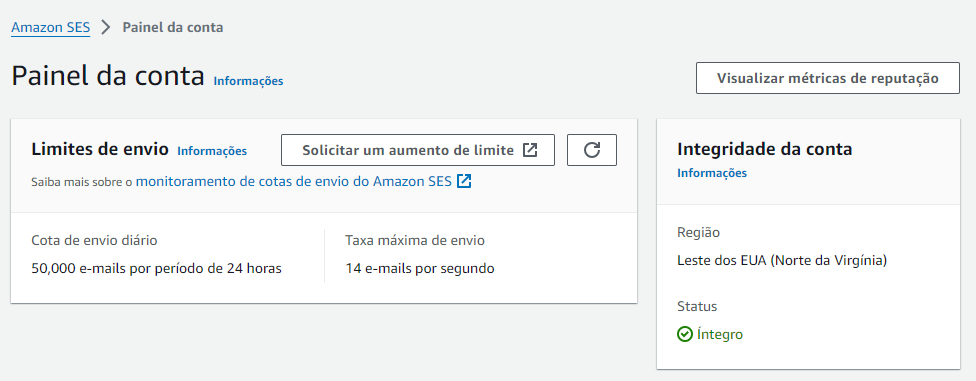Open Informações under Integridade da conta
This screenshot has width=976, height=381.
(712, 173)
